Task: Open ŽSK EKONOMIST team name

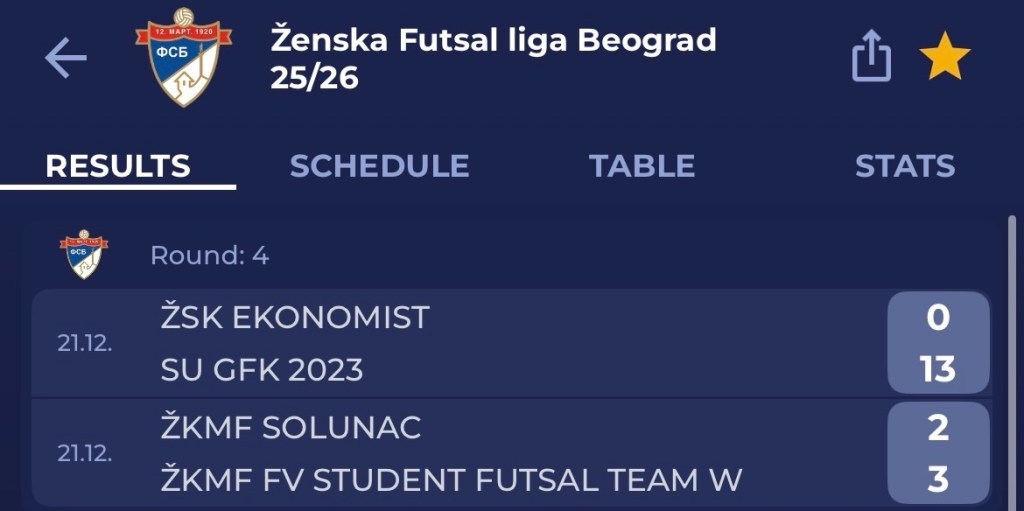Action: point(295,318)
